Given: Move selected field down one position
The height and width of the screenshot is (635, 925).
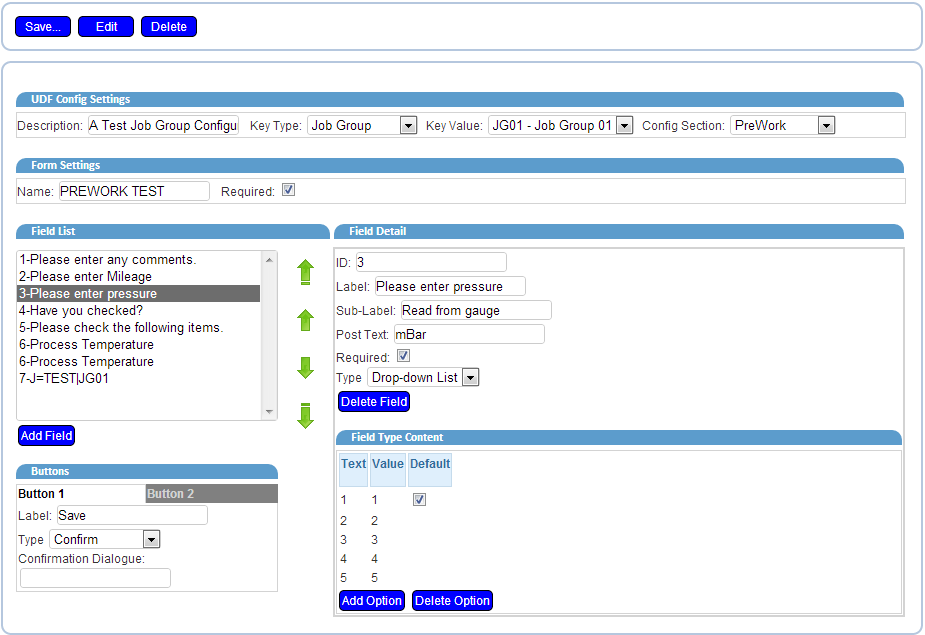Looking at the screenshot, I should coord(305,368).
